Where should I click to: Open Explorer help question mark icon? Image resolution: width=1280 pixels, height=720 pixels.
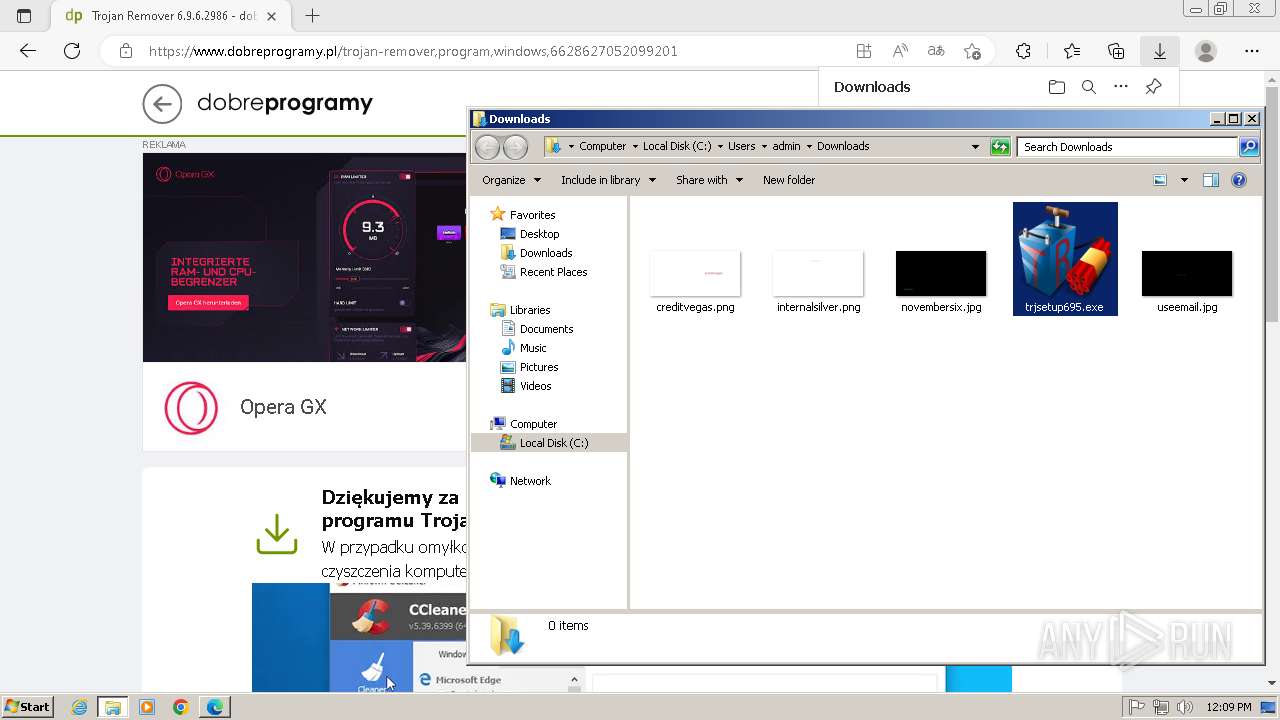[1239, 180]
